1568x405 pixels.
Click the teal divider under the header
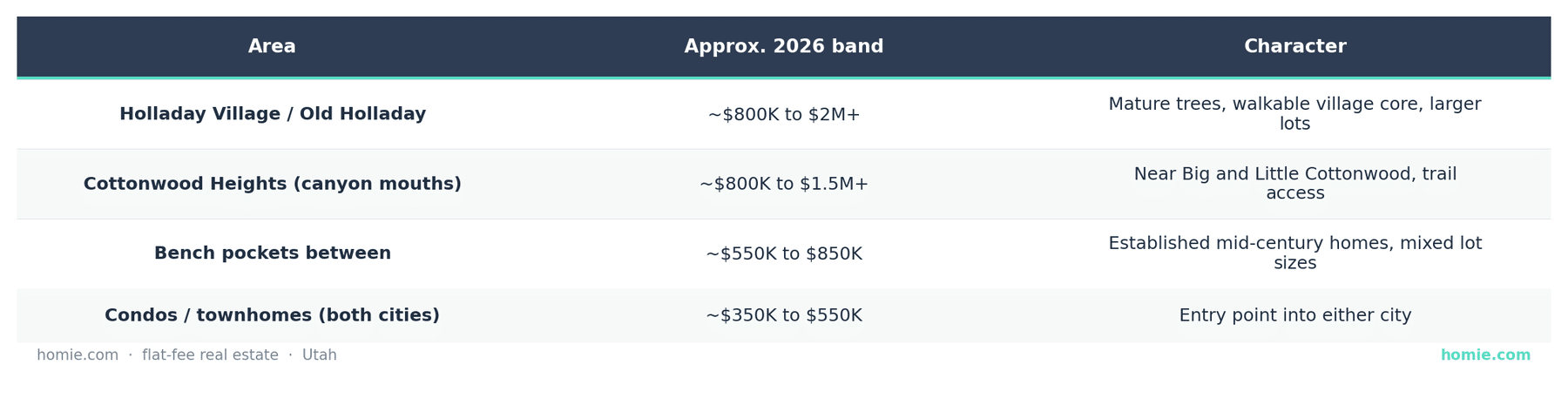tap(783, 78)
